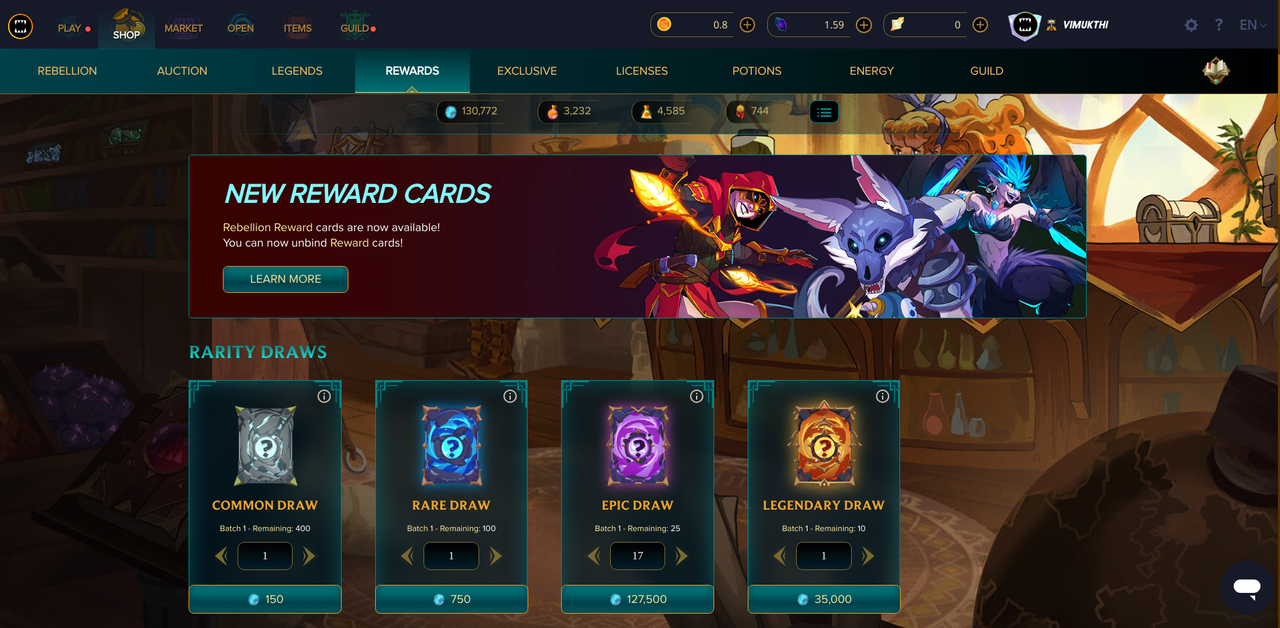This screenshot has height=628, width=1280.
Task: Add more to the 0.8 coin balance
Action: [x=747, y=25]
